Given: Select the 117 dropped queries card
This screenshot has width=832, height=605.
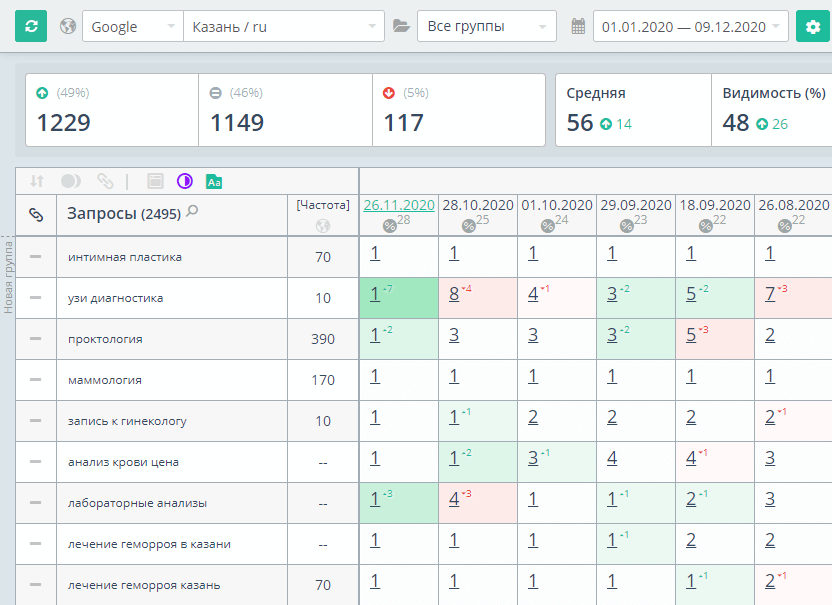Looking at the screenshot, I should [459, 110].
